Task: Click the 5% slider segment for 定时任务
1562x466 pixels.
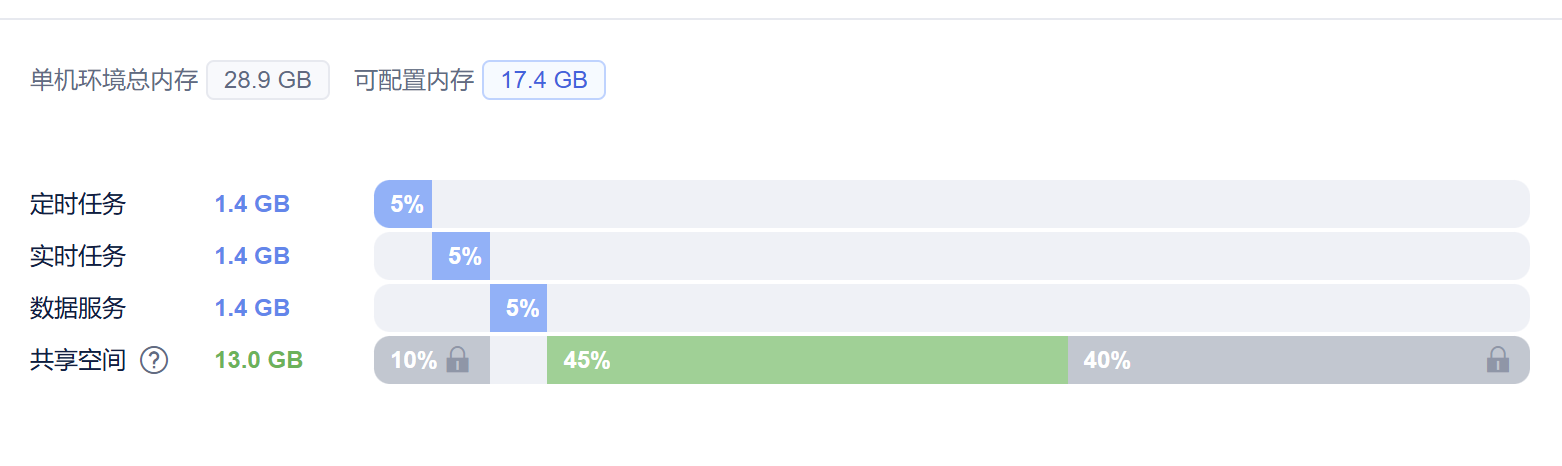Action: (403, 204)
